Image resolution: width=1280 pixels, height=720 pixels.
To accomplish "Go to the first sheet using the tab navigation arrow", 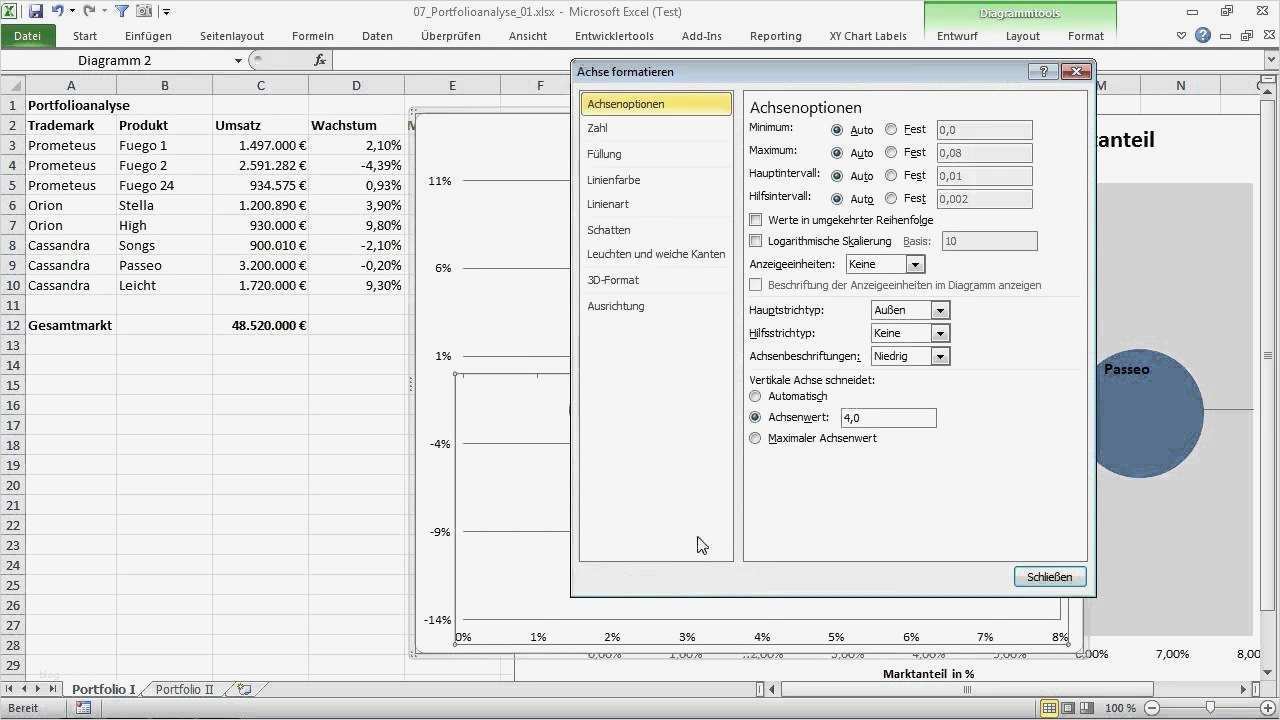I will [x=11, y=689].
